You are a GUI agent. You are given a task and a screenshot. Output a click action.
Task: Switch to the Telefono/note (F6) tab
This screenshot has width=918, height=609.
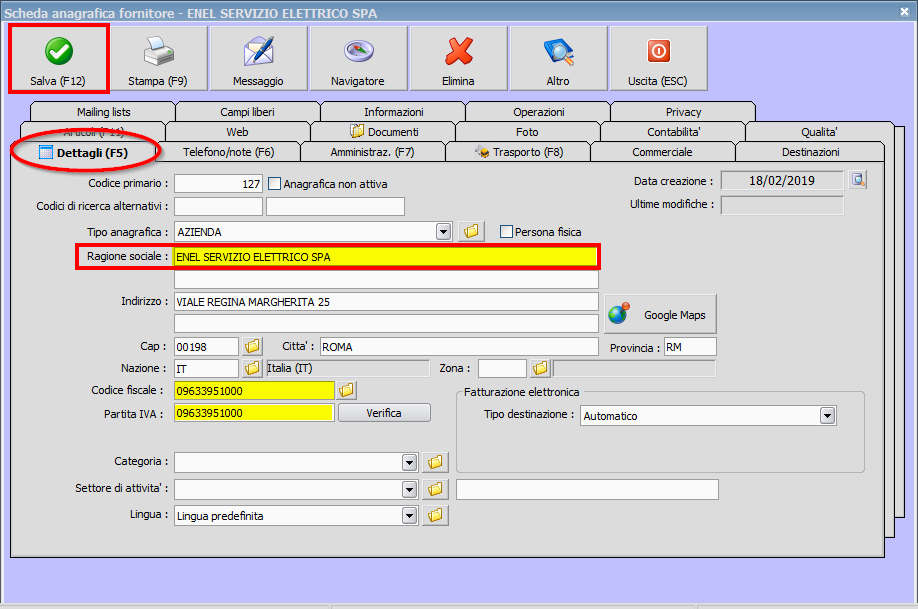[229, 152]
